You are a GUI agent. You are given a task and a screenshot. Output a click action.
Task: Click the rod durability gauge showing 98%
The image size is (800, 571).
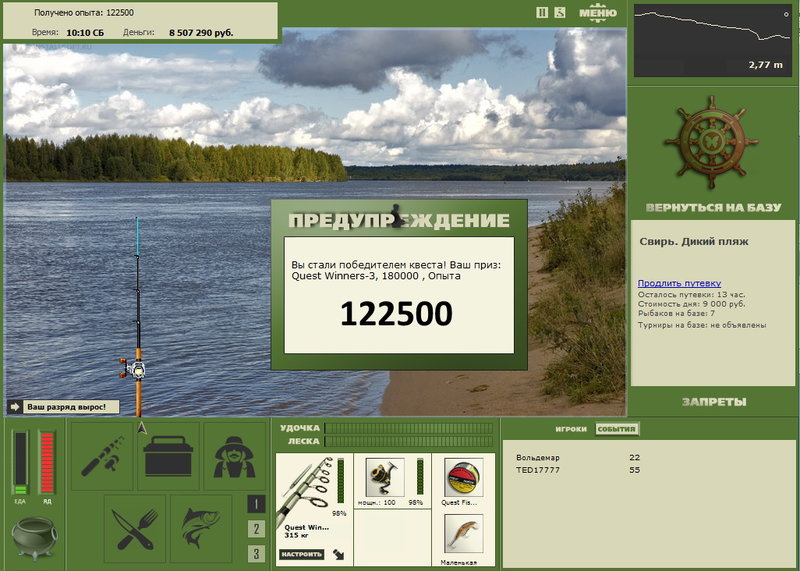point(341,481)
